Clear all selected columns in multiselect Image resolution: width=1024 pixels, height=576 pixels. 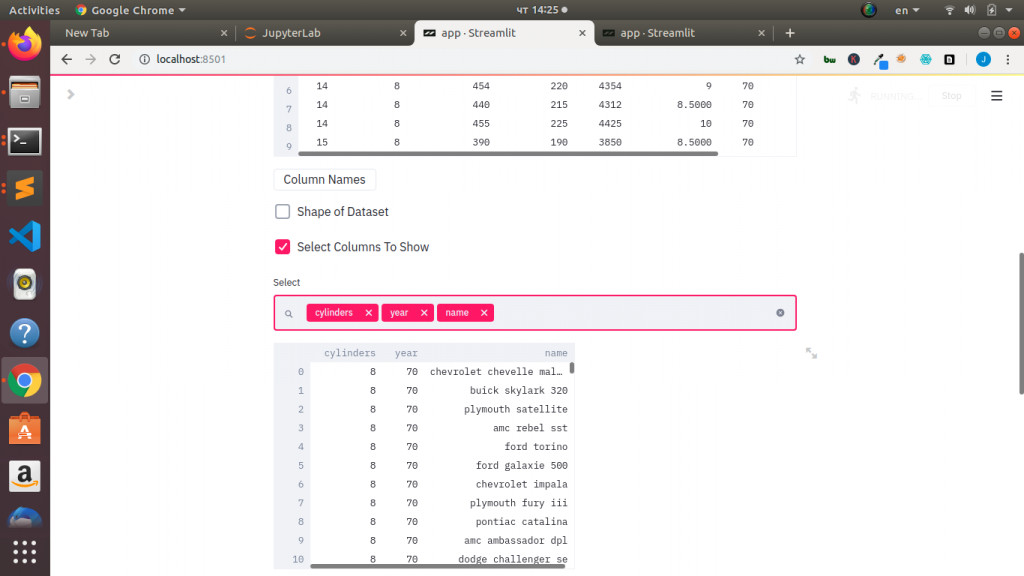(x=780, y=313)
